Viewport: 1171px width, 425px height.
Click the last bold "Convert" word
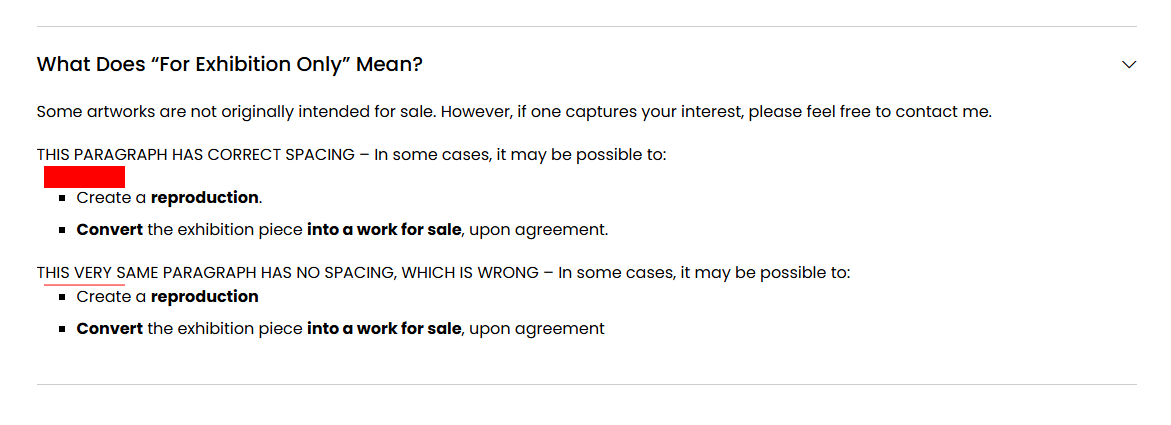coord(110,328)
